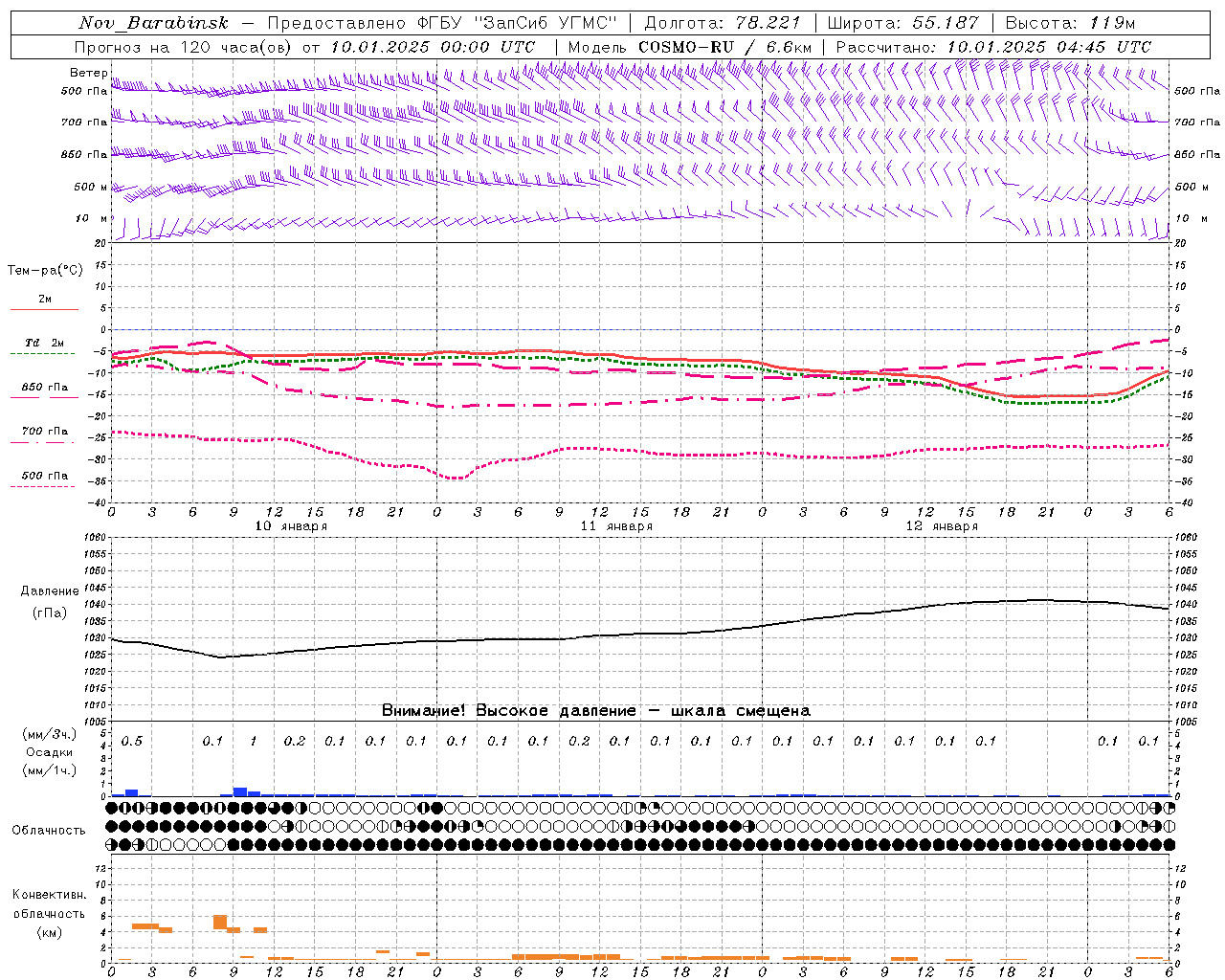Select the 'Долгота: 78.221' header value

pos(724,23)
